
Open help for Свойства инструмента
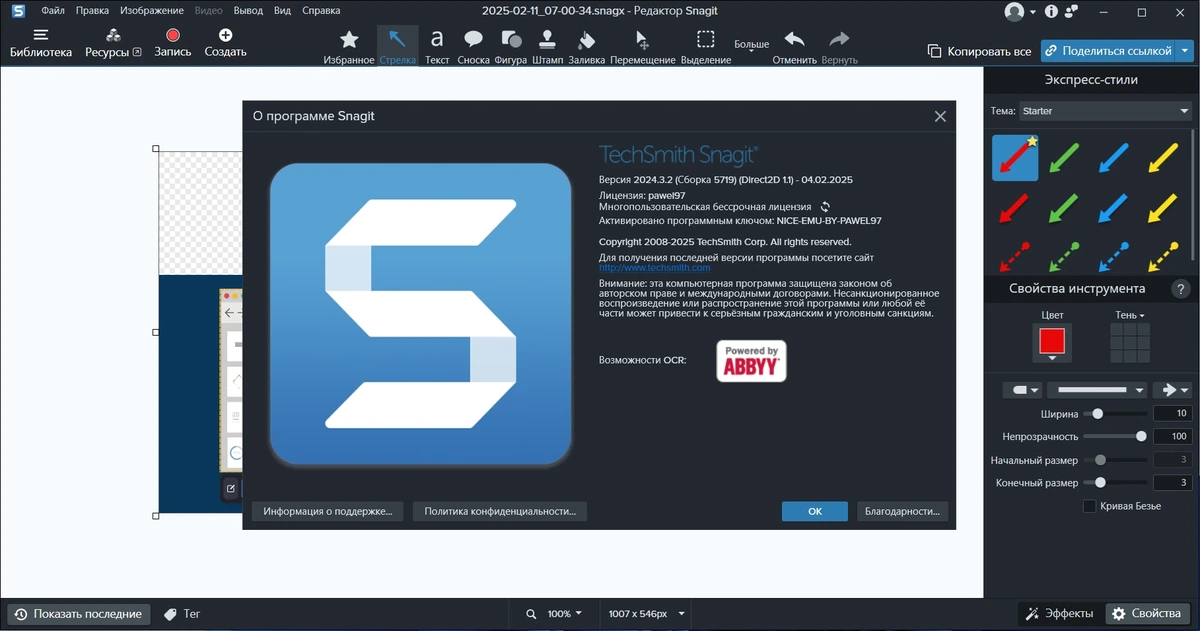click(1180, 289)
